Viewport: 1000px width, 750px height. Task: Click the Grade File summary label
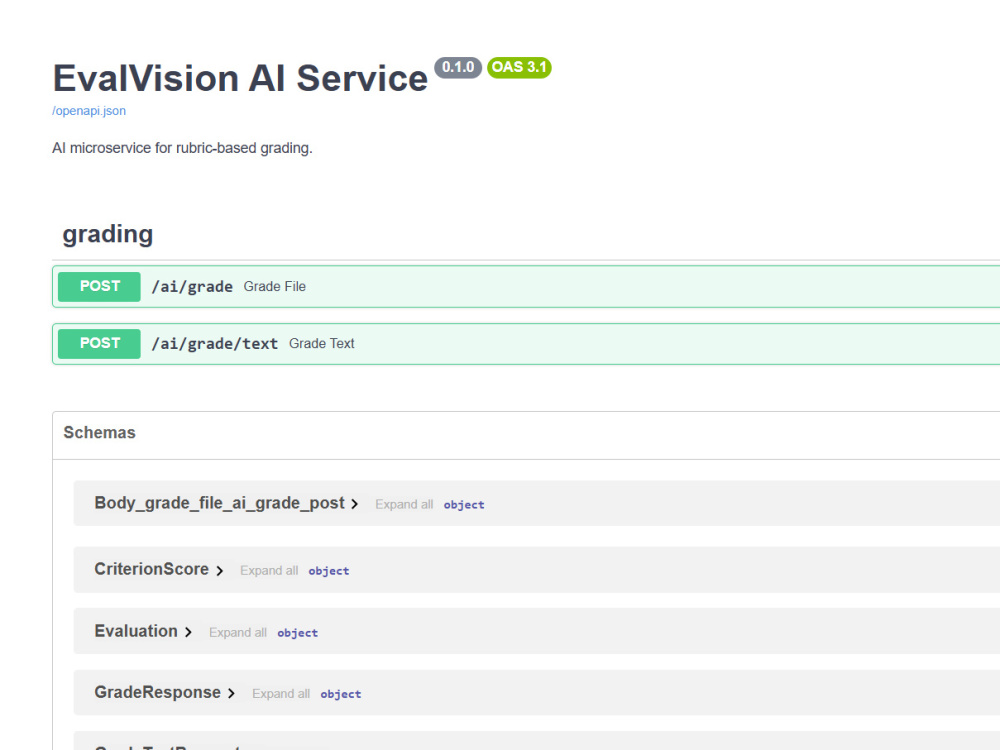(275, 287)
